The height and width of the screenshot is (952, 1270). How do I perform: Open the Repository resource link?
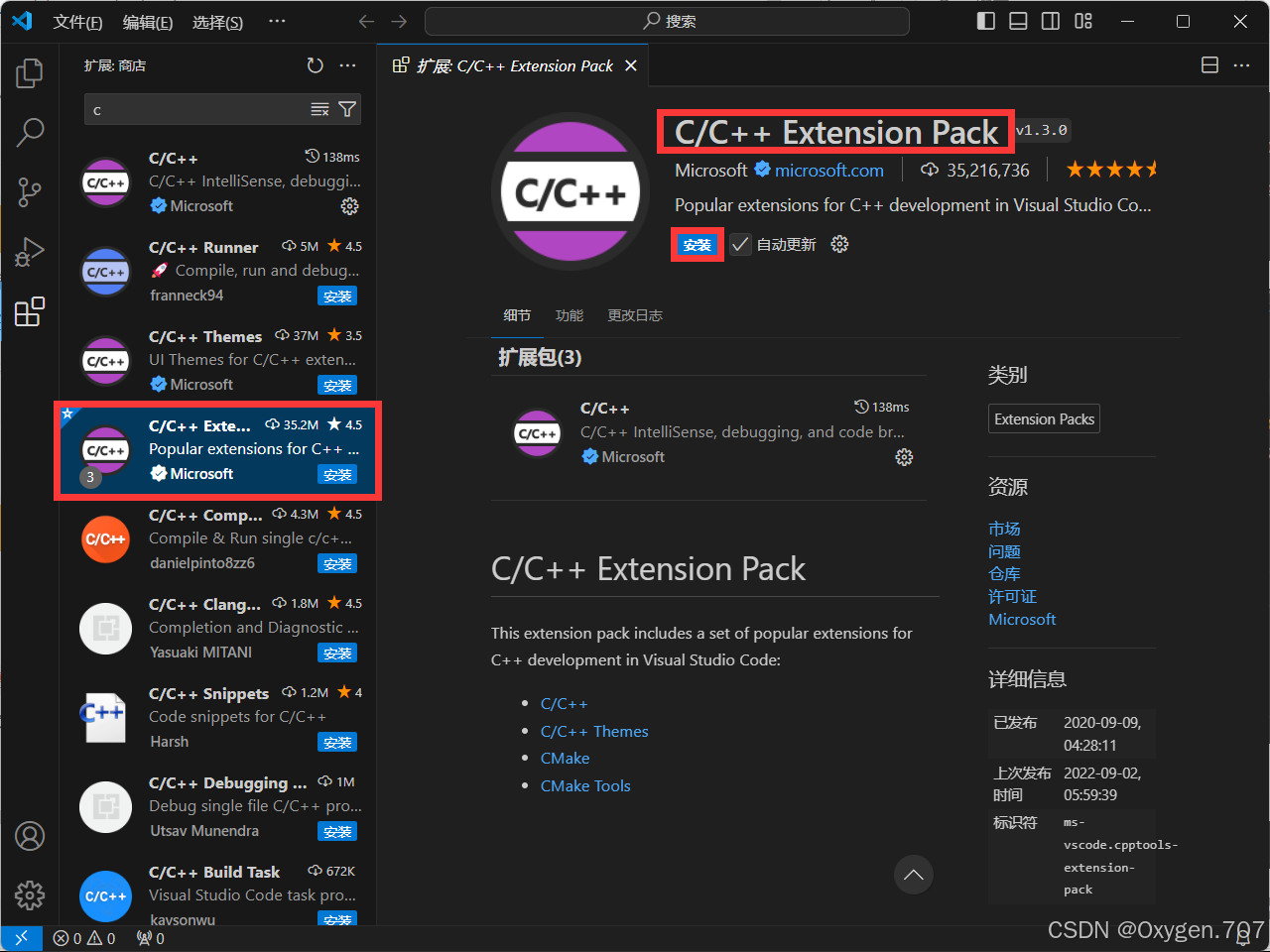(1004, 573)
